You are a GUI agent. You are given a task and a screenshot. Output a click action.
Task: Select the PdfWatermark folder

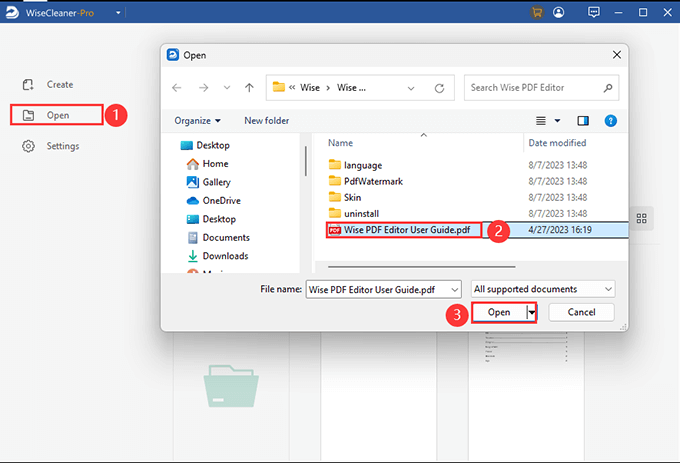(x=366, y=181)
